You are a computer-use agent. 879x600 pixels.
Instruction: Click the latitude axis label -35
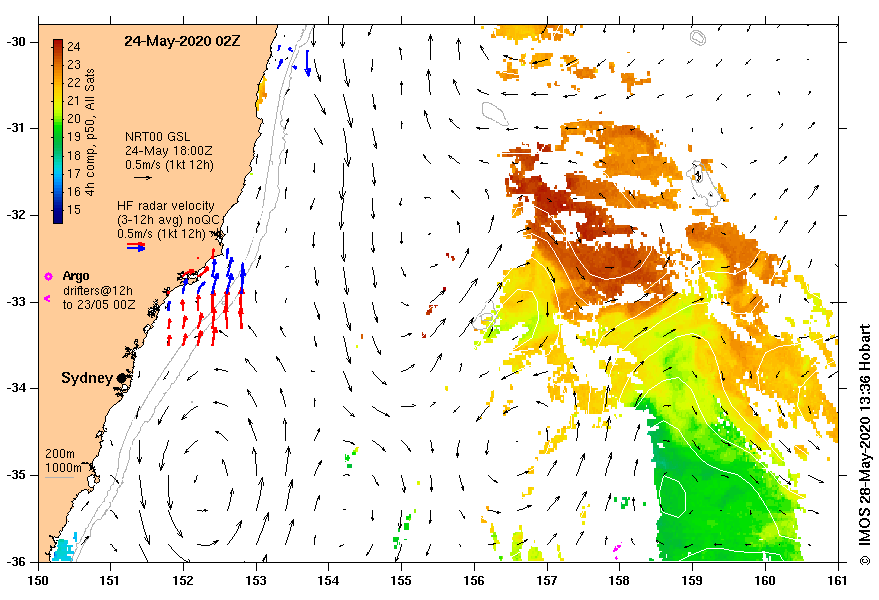[x=15, y=475]
